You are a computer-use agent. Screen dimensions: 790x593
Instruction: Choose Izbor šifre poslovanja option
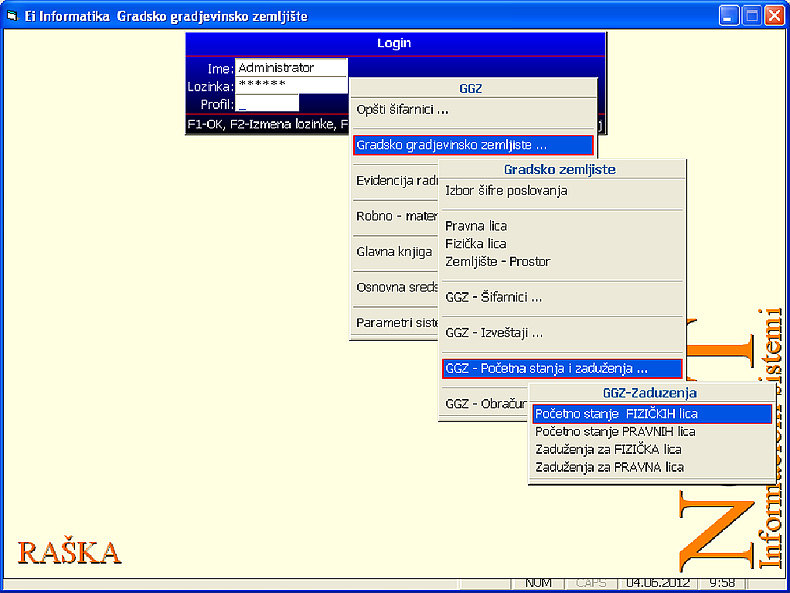pos(506,190)
